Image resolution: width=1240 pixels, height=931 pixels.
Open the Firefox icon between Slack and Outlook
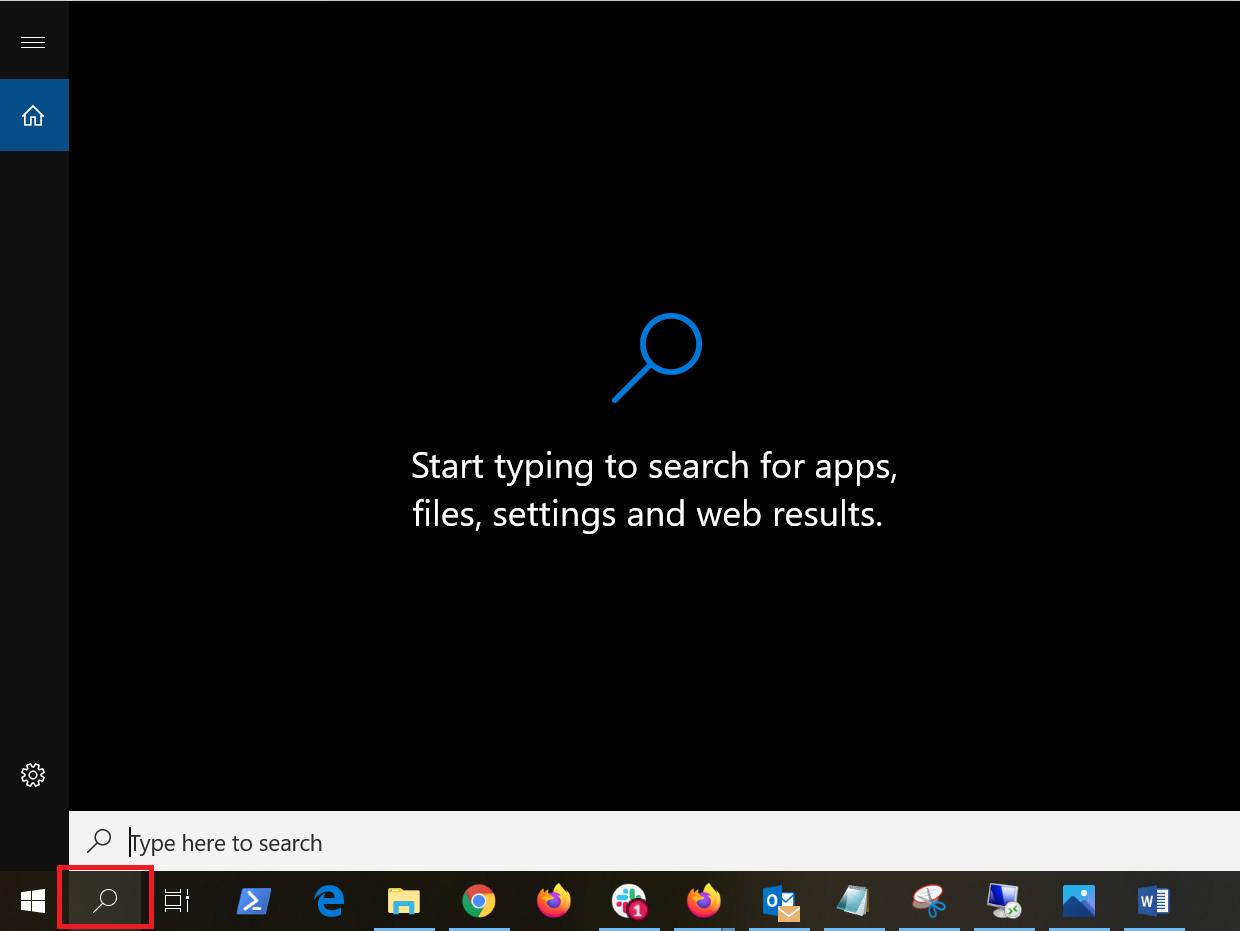point(704,901)
